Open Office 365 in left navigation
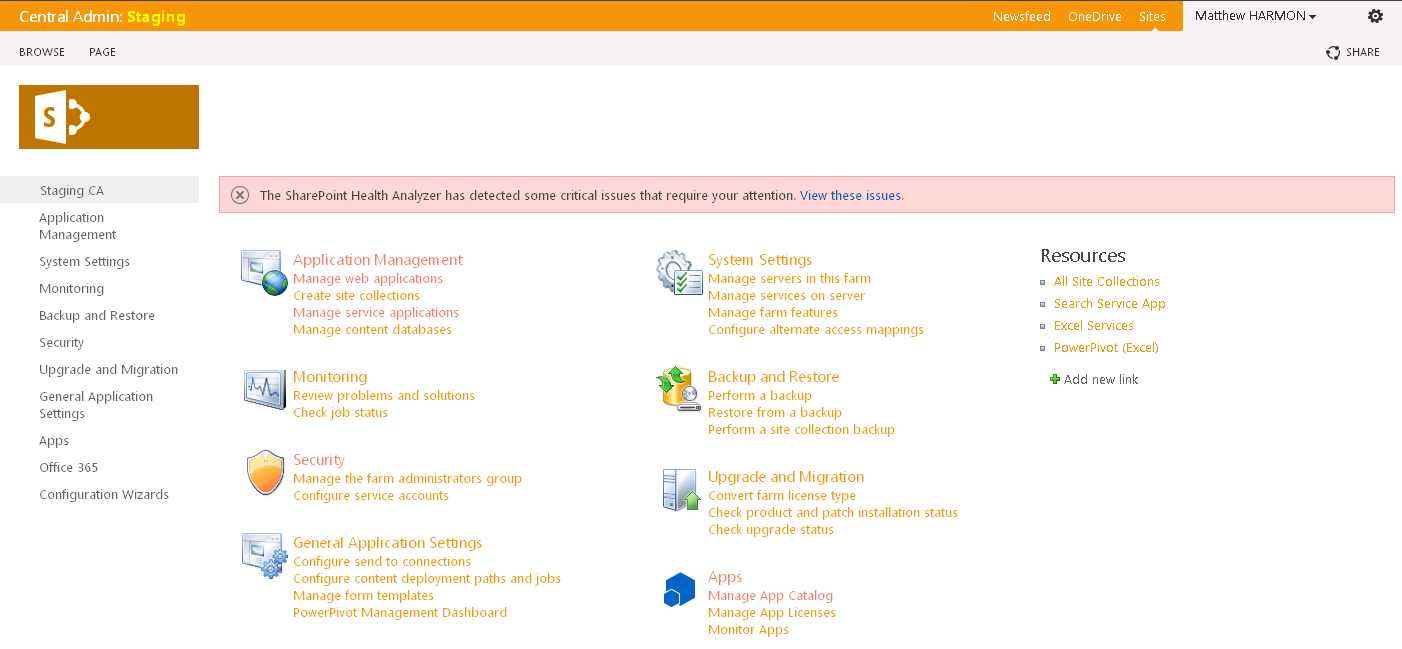The width and height of the screenshot is (1402, 649). click(69, 468)
